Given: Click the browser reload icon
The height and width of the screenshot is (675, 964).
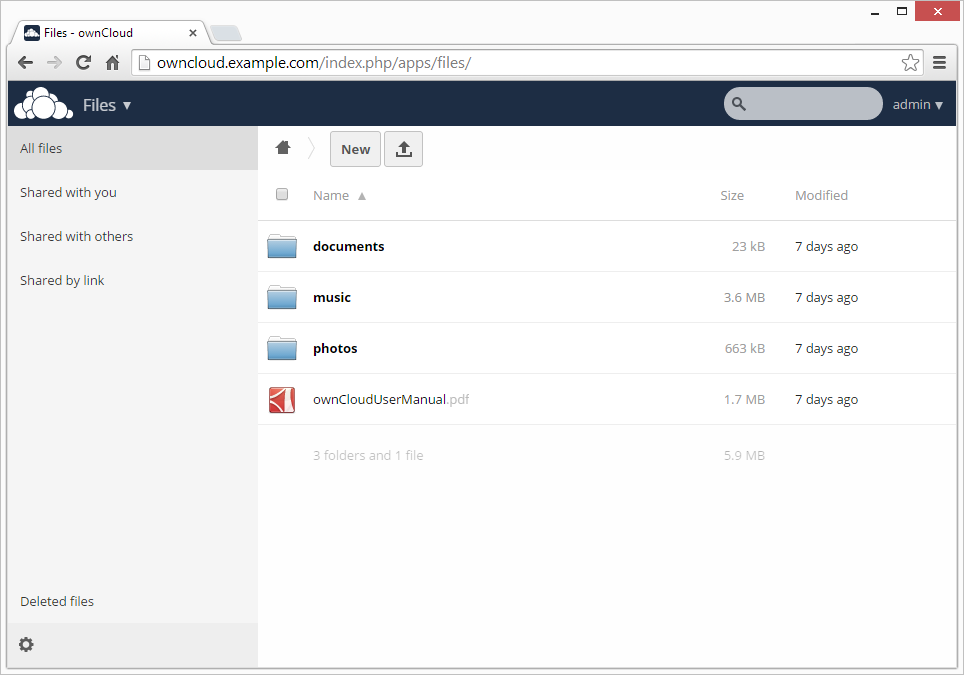Looking at the screenshot, I should pyautogui.click(x=84, y=63).
